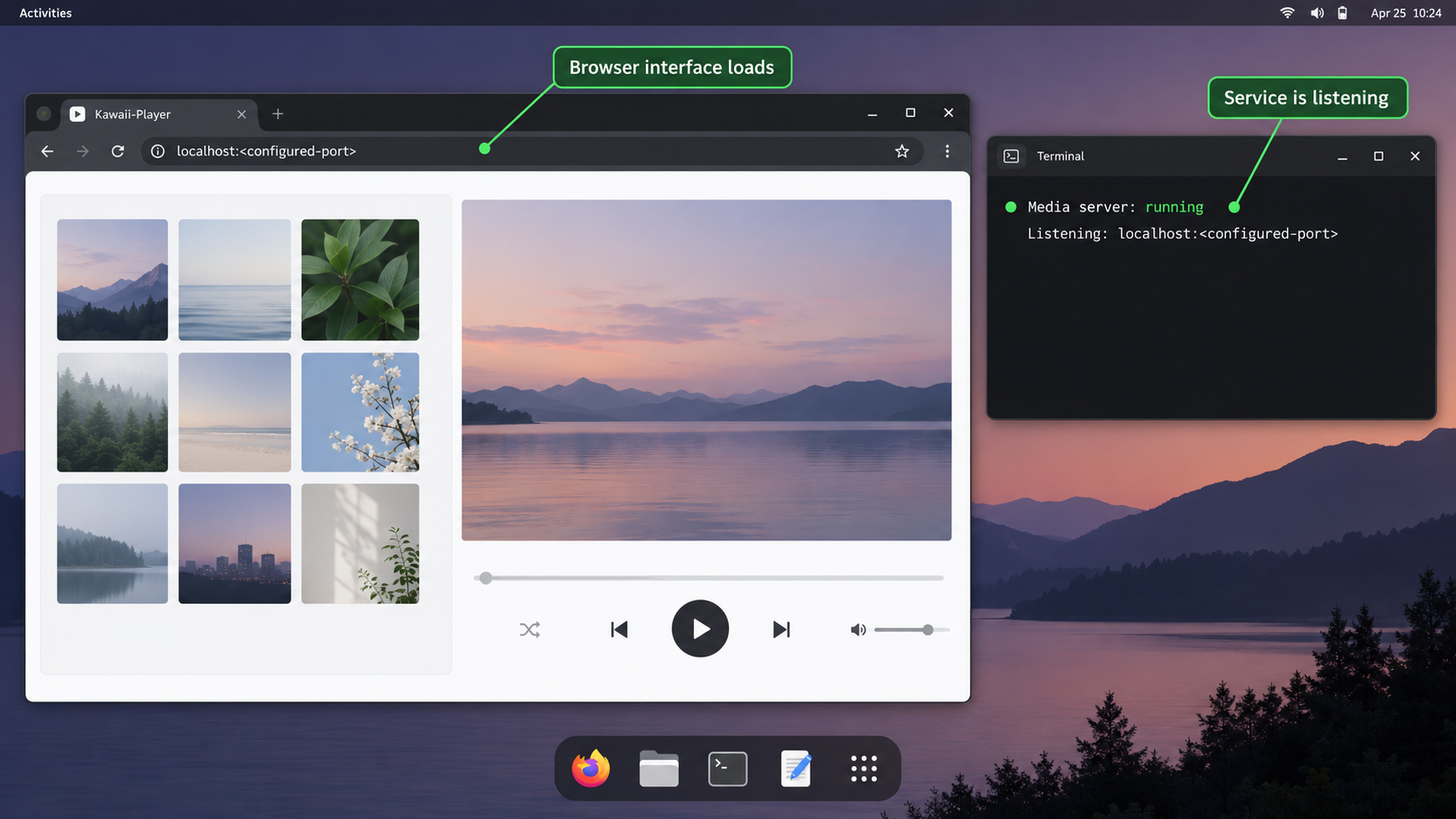Image resolution: width=1456 pixels, height=819 pixels.
Task: Start playback with the play button
Action: (x=700, y=628)
